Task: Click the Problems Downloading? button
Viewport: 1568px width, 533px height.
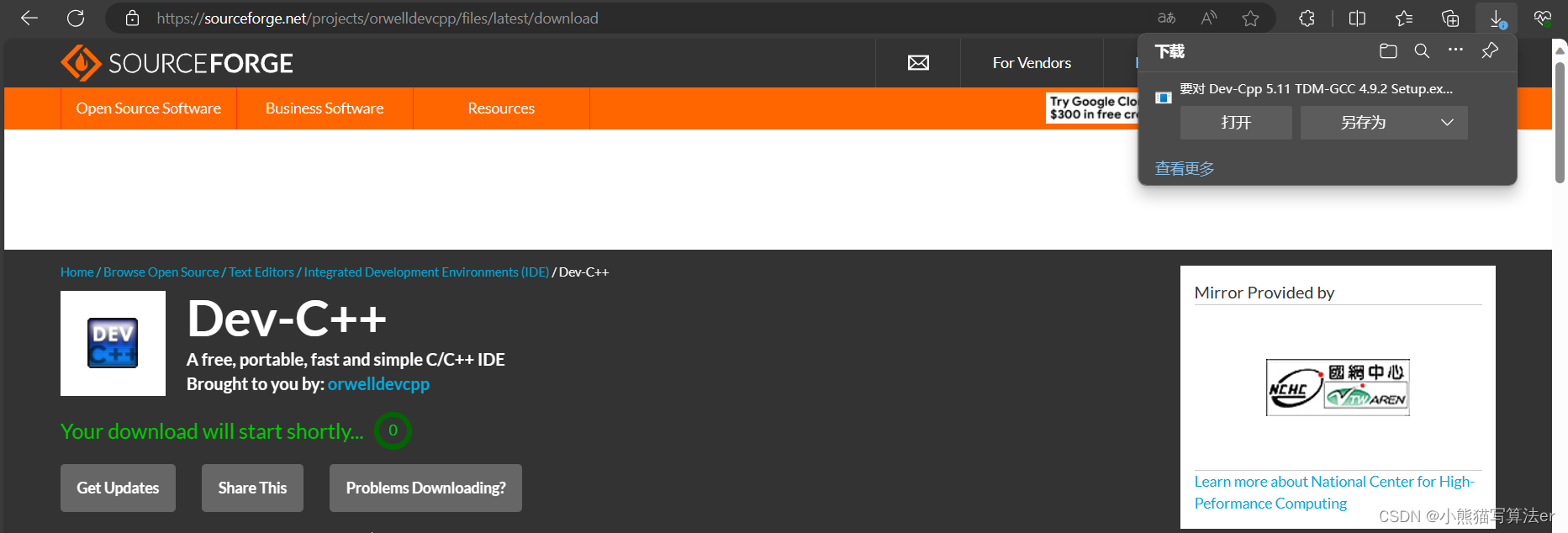Action: pyautogui.click(x=425, y=488)
